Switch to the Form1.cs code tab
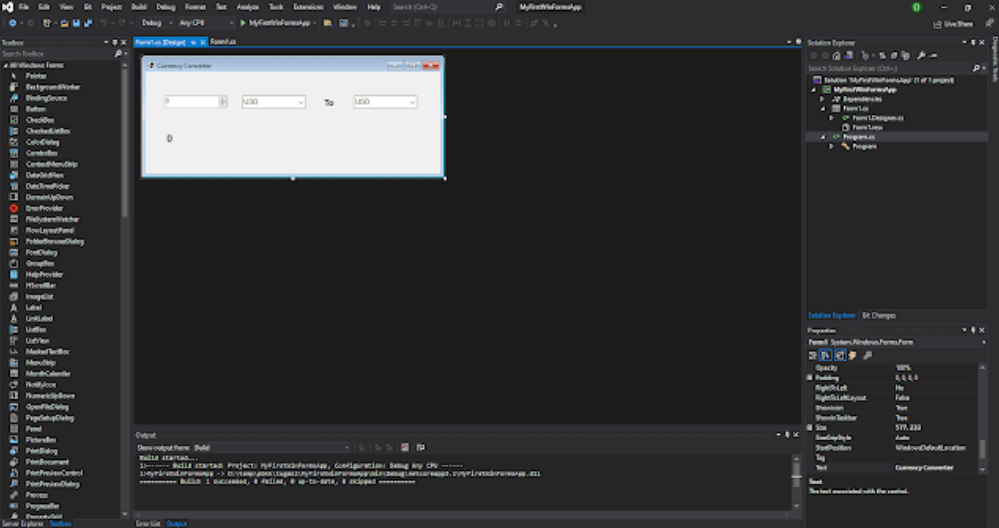The height and width of the screenshot is (528, 999). pyautogui.click(x=223, y=42)
